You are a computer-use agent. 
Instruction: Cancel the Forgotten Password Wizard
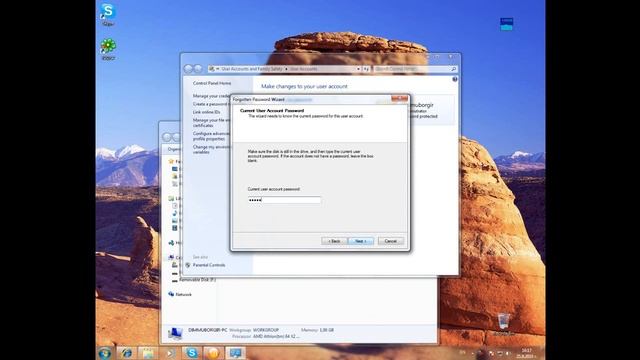391,241
